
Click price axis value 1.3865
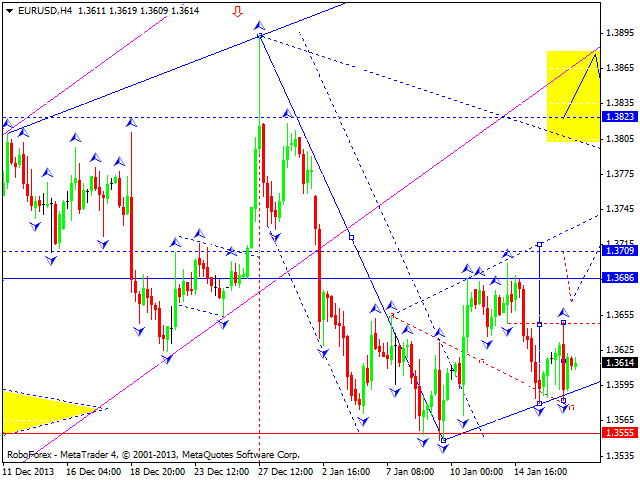620,68
